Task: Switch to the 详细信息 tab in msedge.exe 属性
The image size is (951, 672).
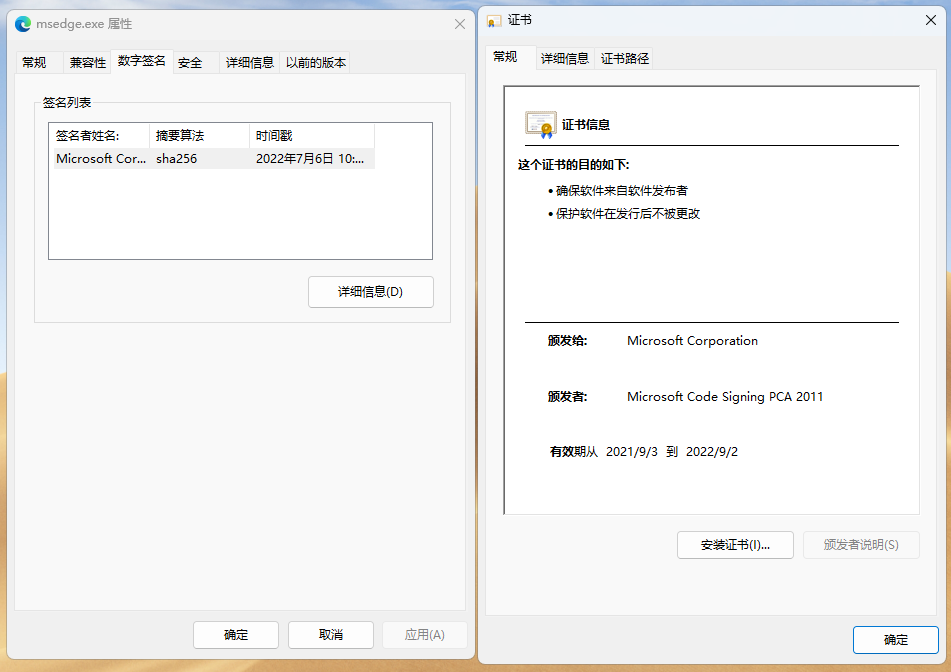Action: click(x=248, y=62)
